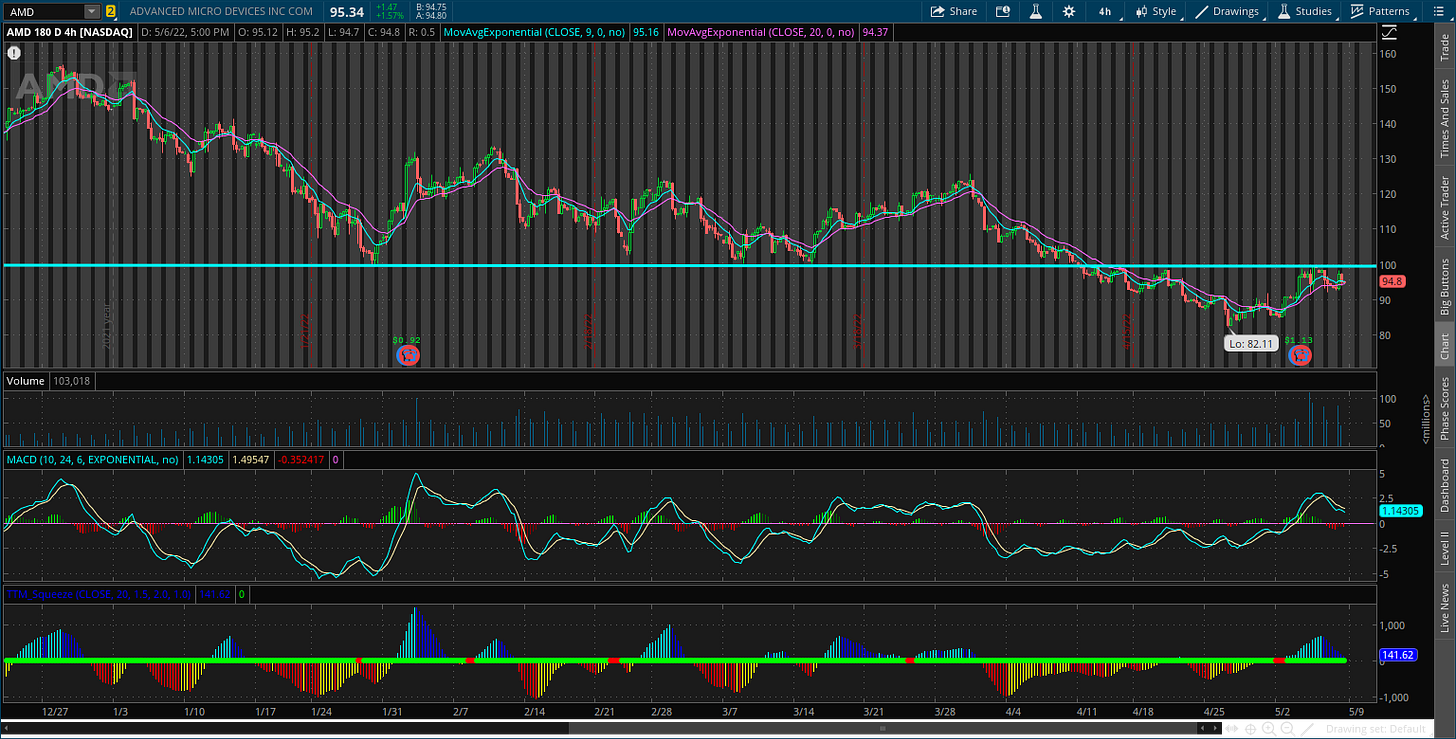Click the TTM_Squeeze study label
The height and width of the screenshot is (739, 1456).
[x=100, y=594]
